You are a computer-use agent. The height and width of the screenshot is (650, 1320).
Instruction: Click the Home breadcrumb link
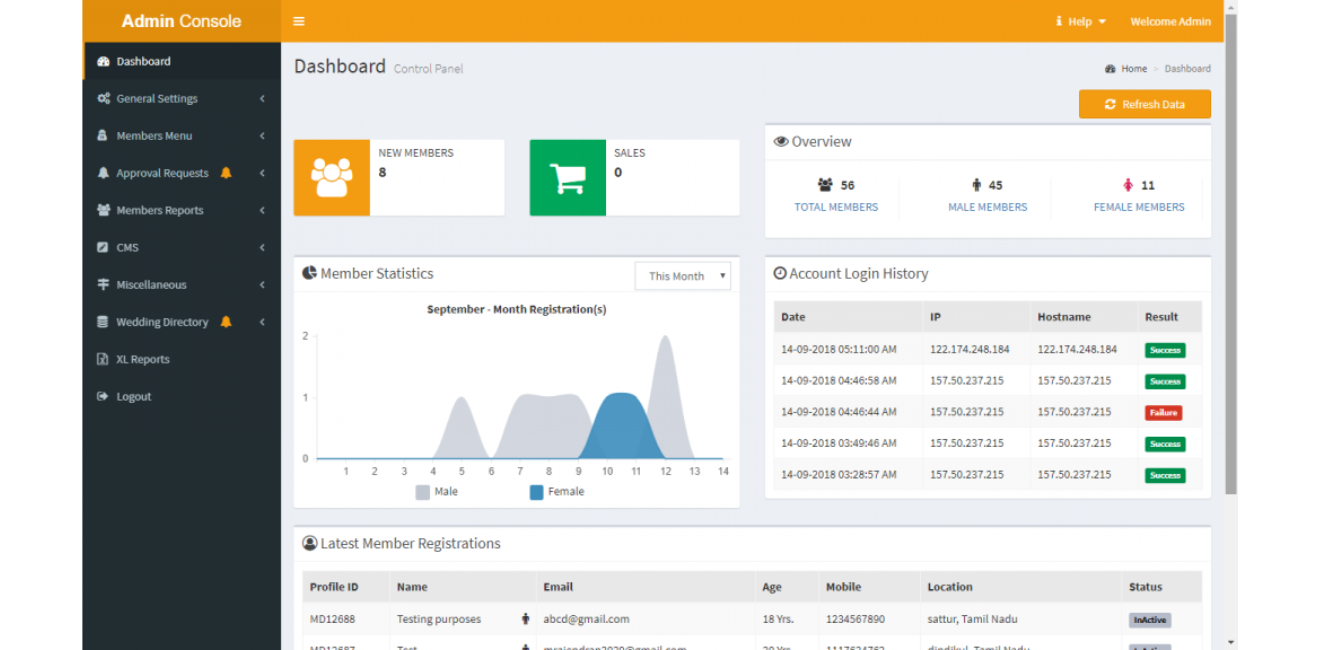click(1133, 69)
